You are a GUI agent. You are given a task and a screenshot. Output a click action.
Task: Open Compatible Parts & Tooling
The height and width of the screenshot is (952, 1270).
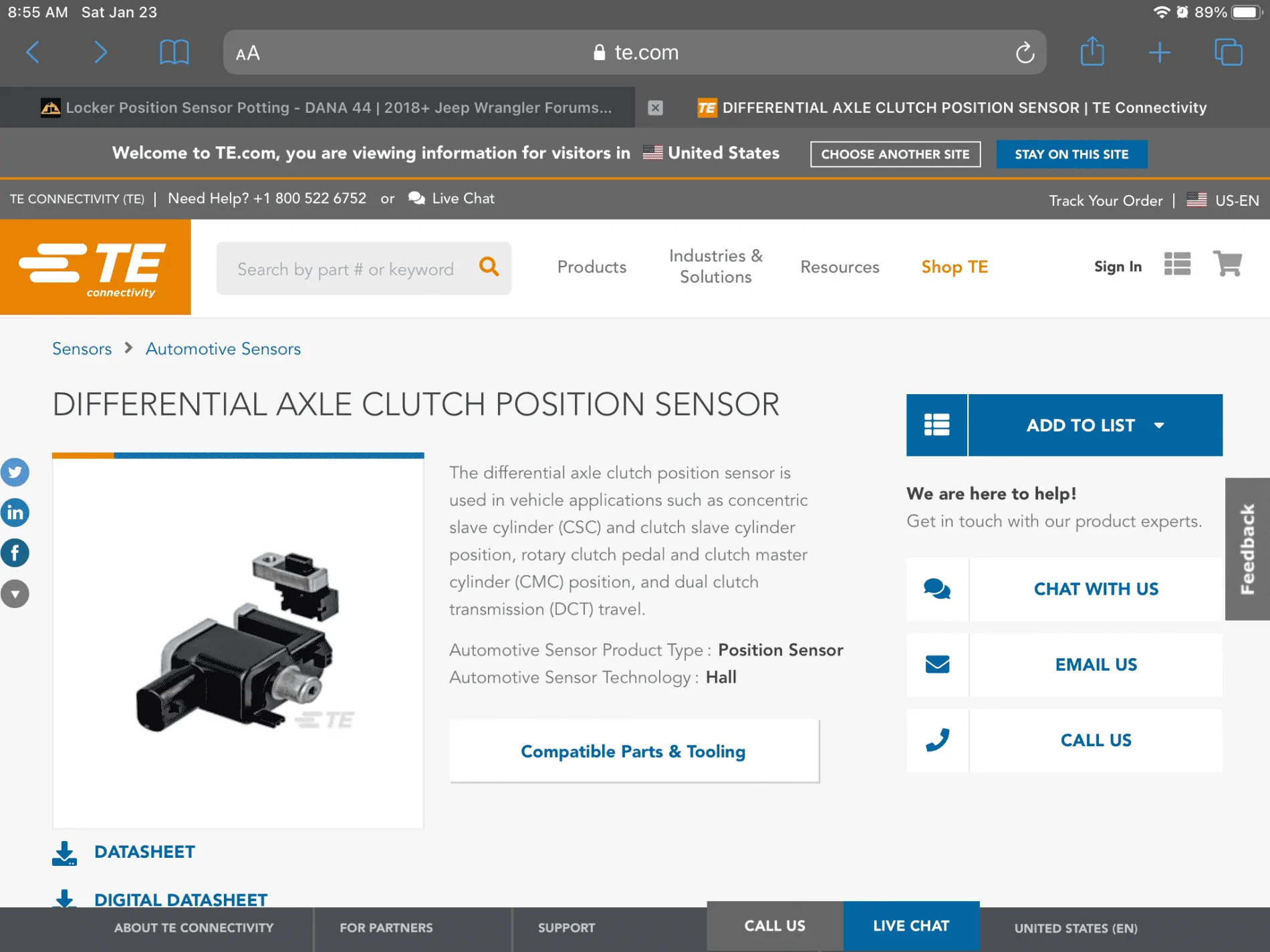tap(634, 751)
